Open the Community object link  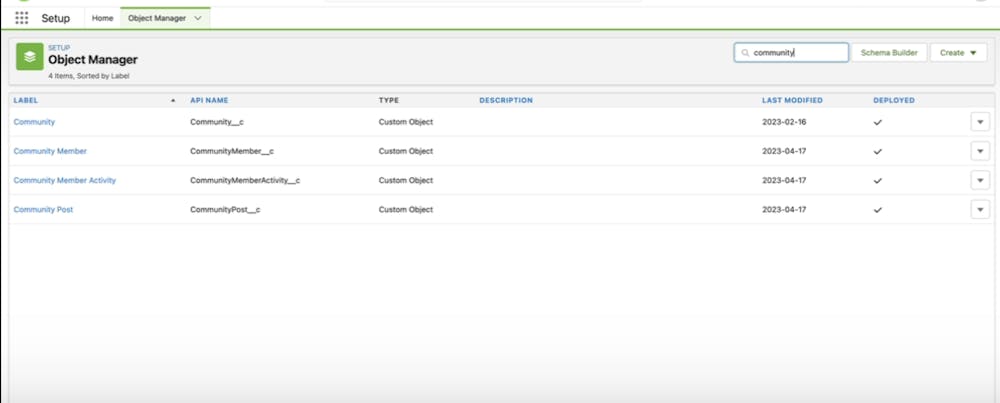tap(34, 122)
